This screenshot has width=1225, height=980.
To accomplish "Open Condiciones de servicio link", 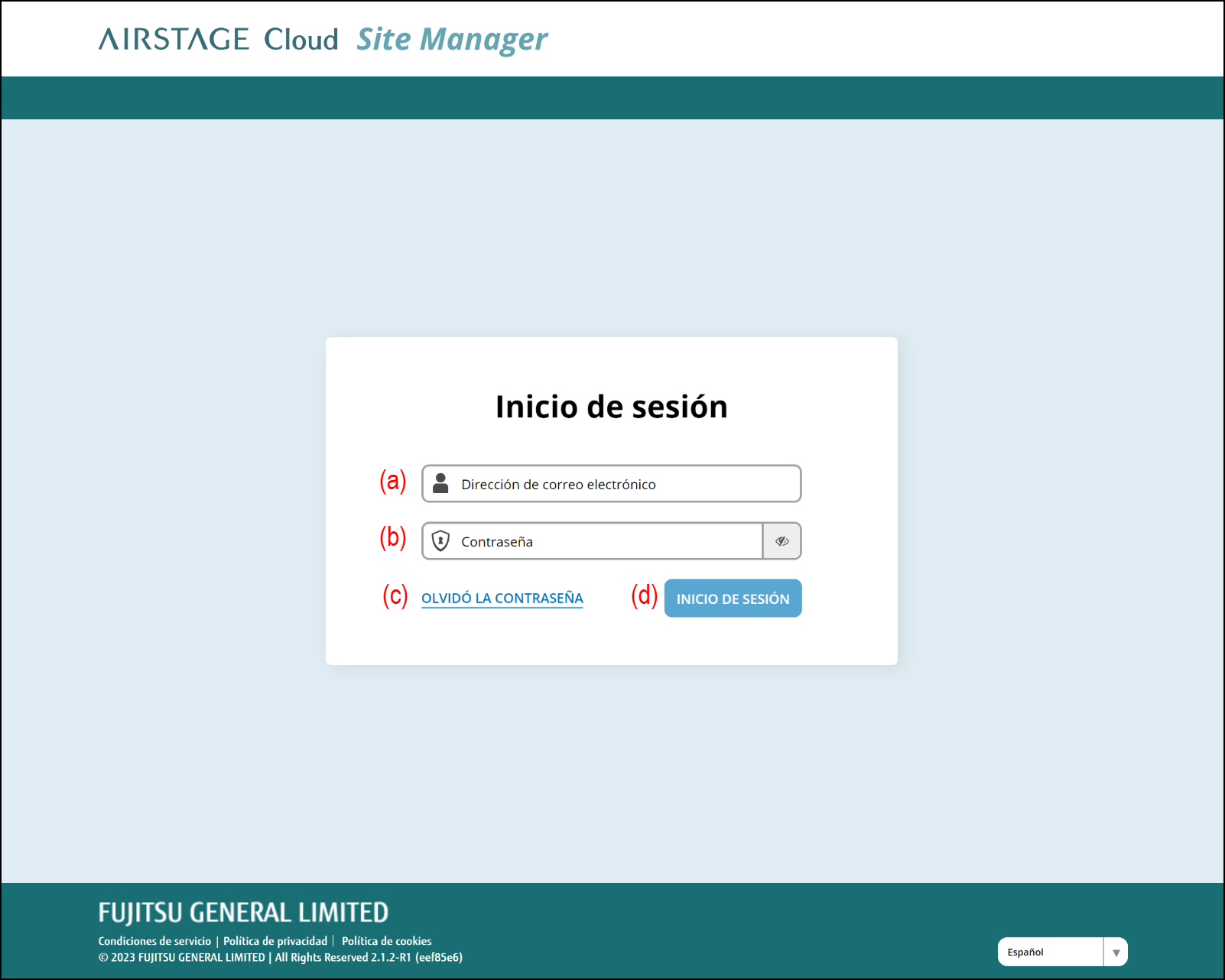I will point(154,941).
